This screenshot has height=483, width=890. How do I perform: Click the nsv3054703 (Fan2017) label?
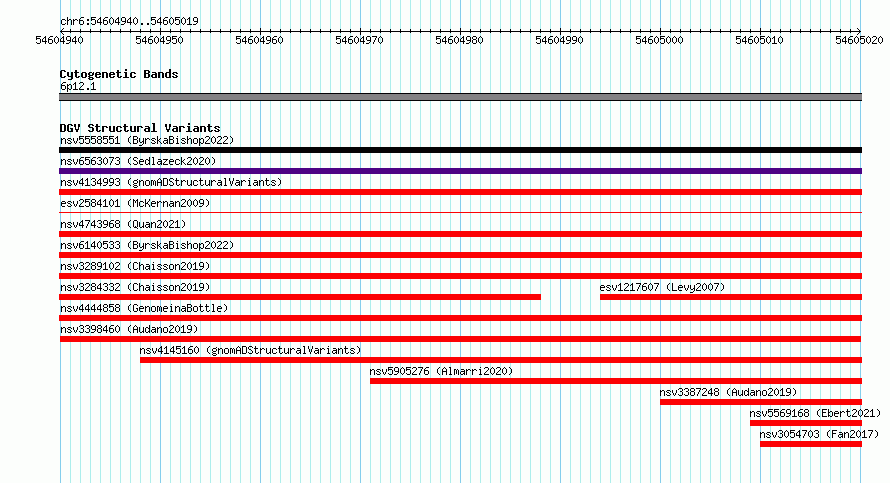[x=819, y=434]
